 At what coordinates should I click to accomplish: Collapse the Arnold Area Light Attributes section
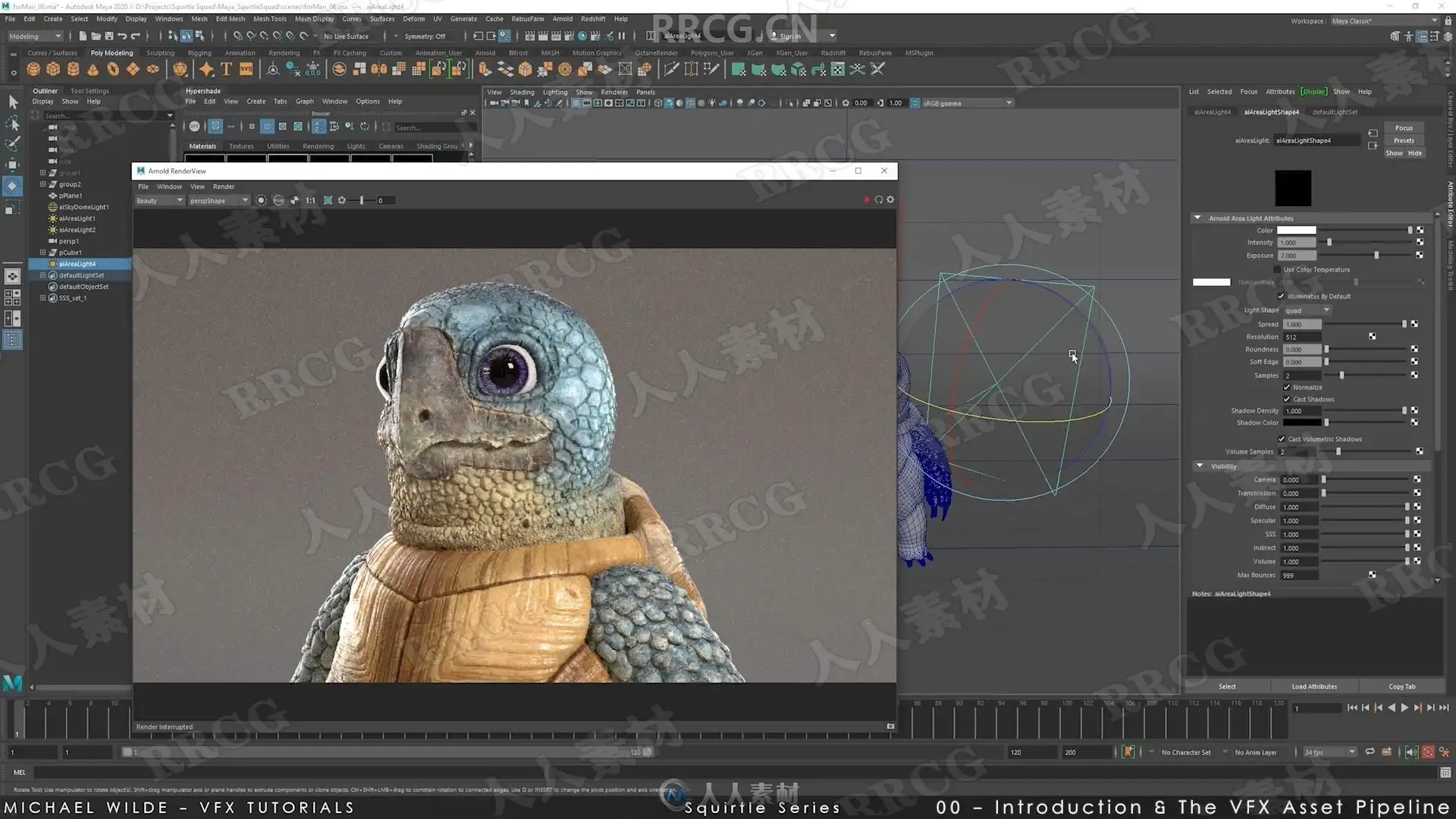(1197, 218)
